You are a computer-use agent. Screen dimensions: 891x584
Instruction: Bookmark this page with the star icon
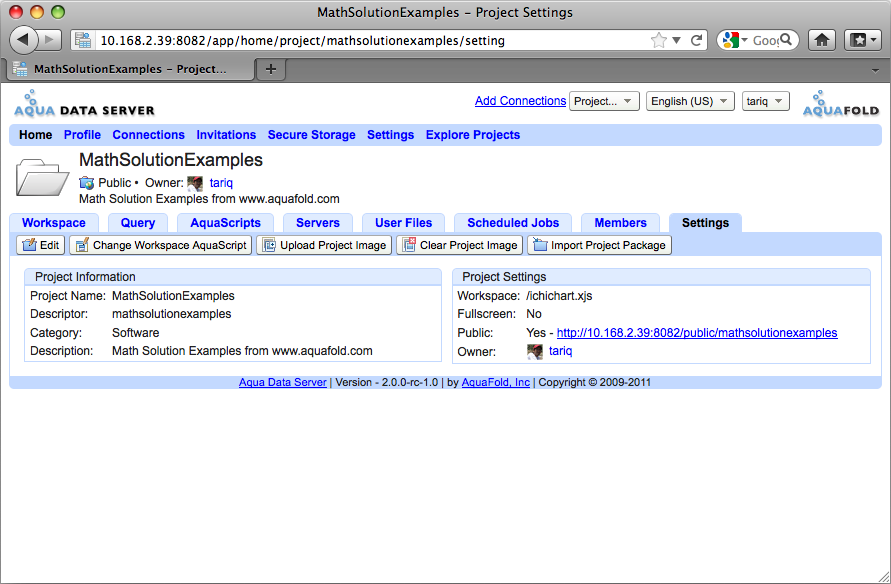[659, 40]
